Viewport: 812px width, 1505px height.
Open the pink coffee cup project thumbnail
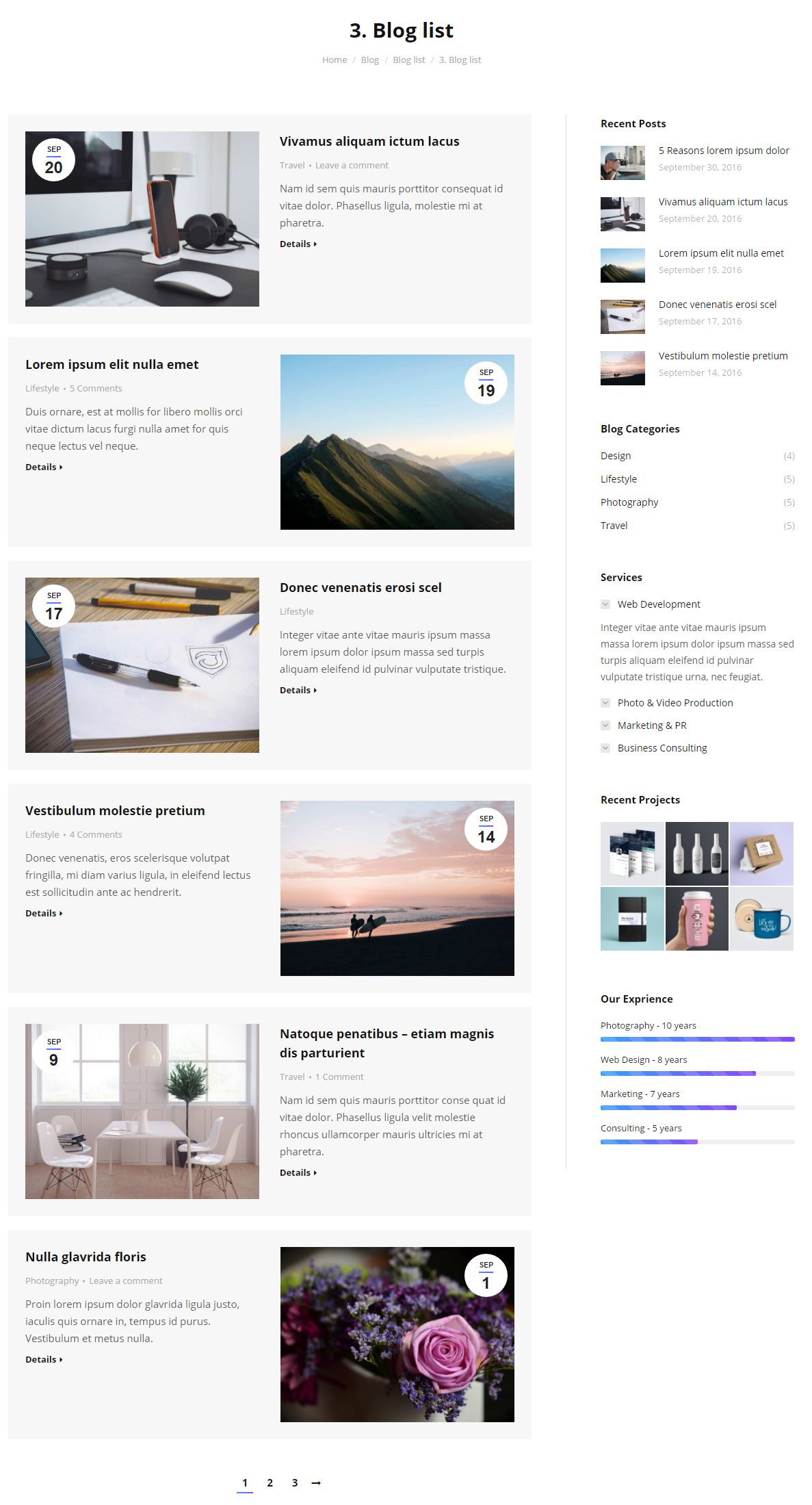pyautogui.click(x=697, y=918)
